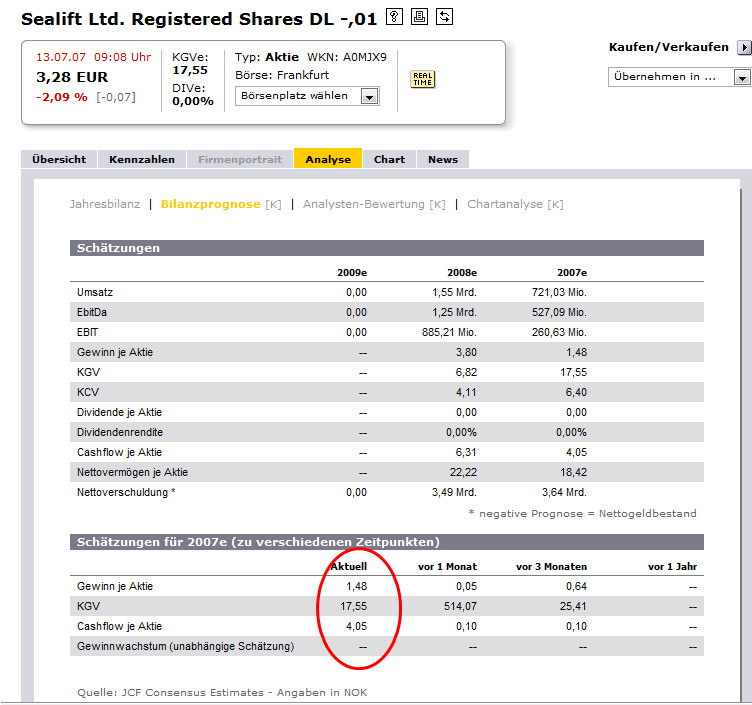
Task: Click the Nettoverschuldung row label
Action: [122, 492]
